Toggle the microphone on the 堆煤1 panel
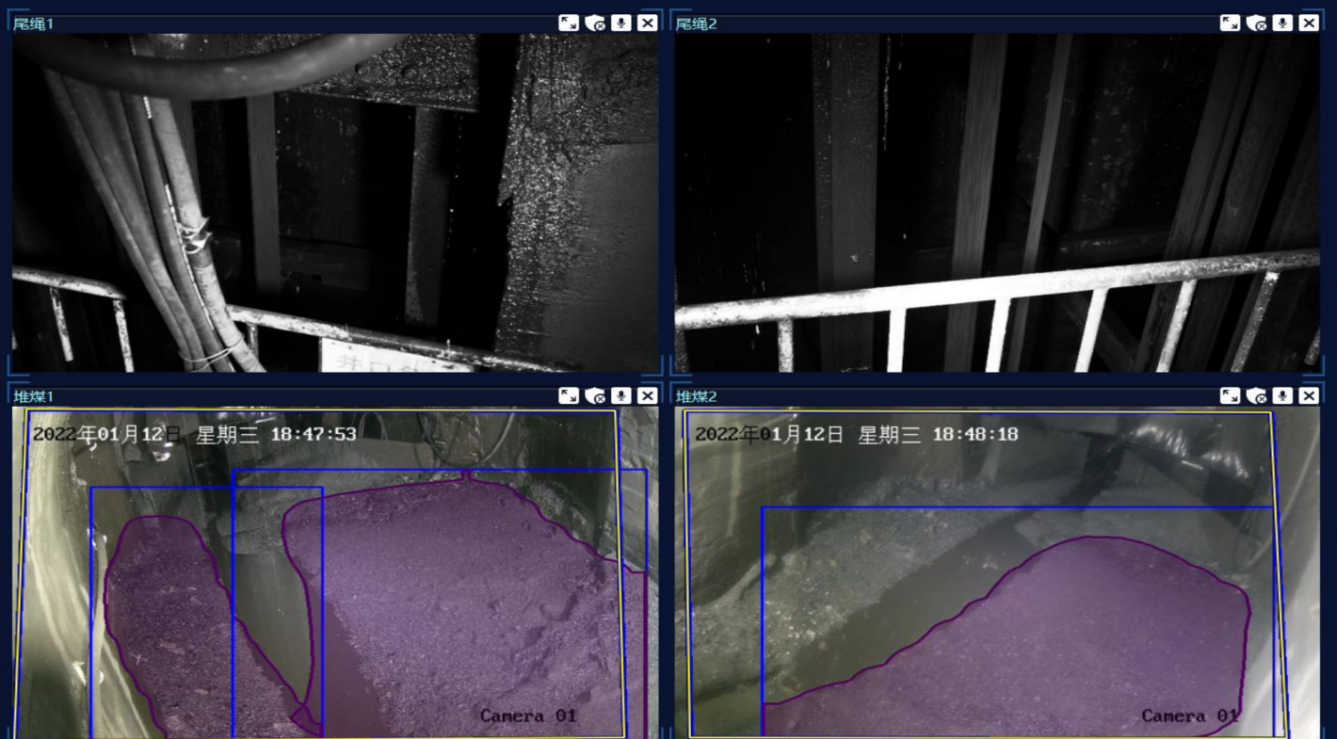Screen dimensions: 1337x739 [621, 396]
